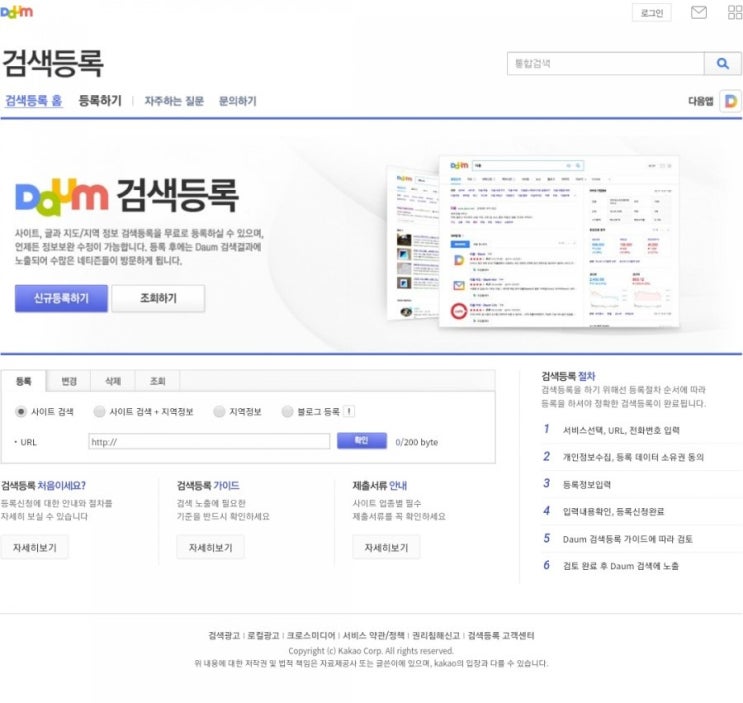Click the blog registration info exclamation icon
Image resolution: width=743 pixels, height=703 pixels.
coord(349,411)
